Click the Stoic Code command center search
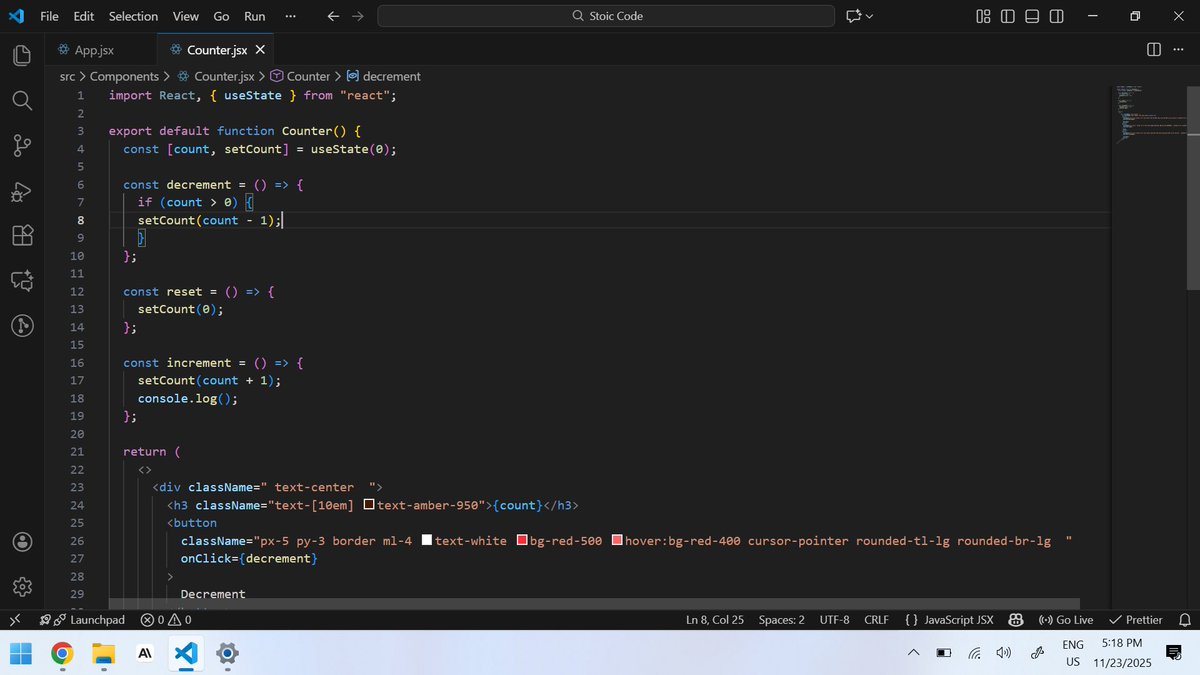 606,16
